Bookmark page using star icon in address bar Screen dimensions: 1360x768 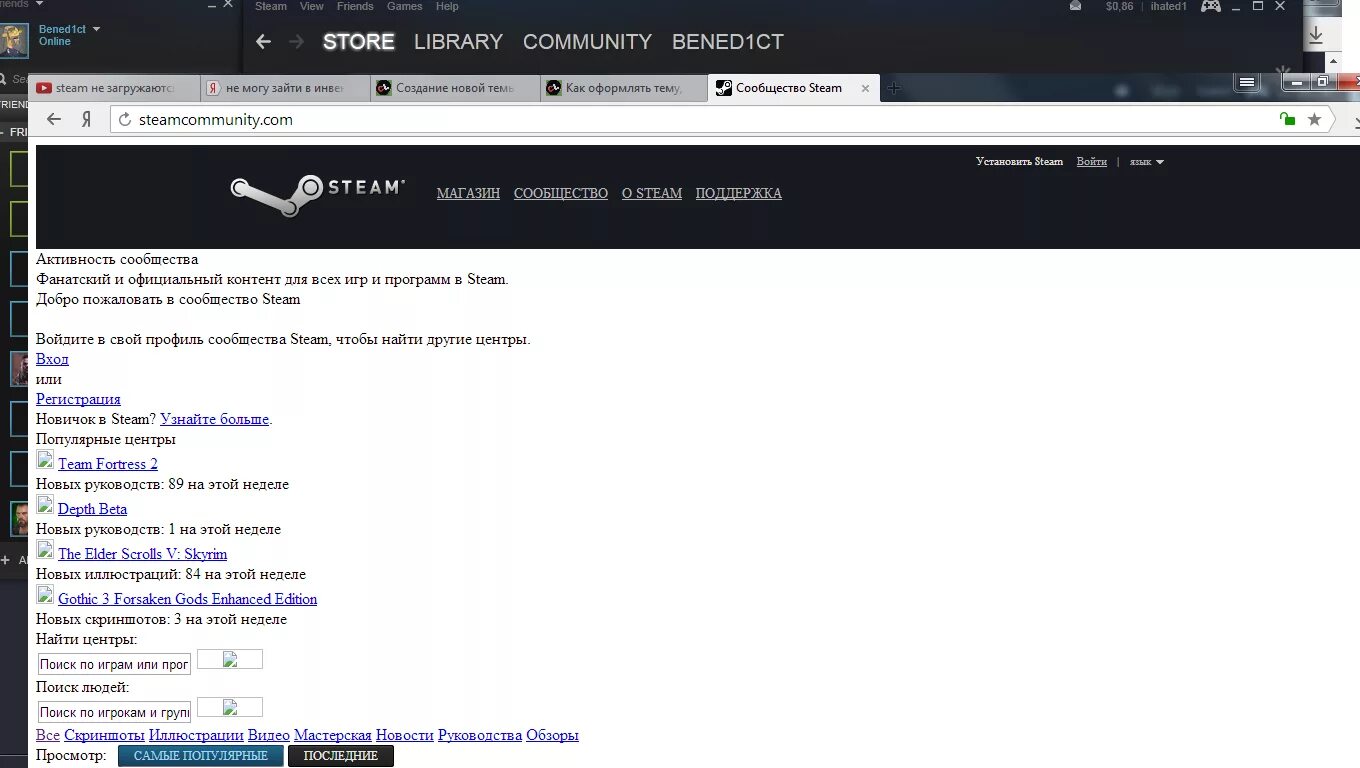pyautogui.click(x=1314, y=119)
